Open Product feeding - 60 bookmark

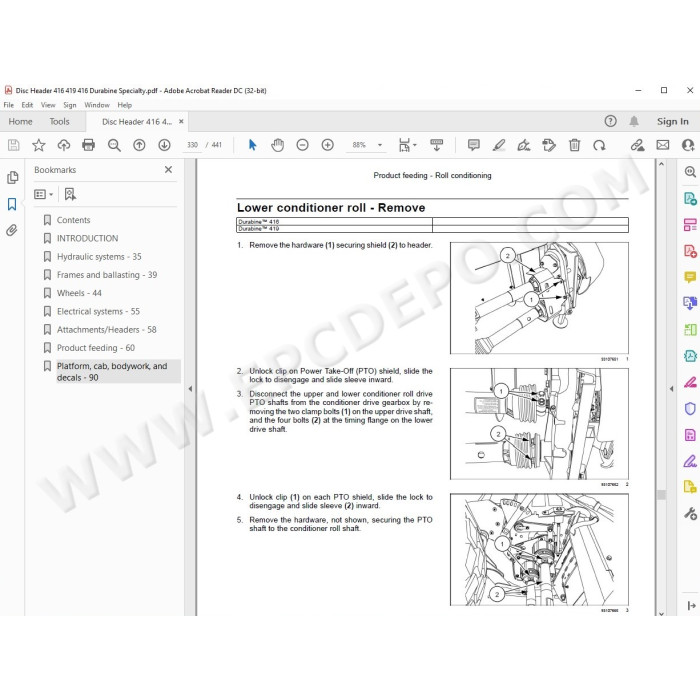tap(96, 348)
